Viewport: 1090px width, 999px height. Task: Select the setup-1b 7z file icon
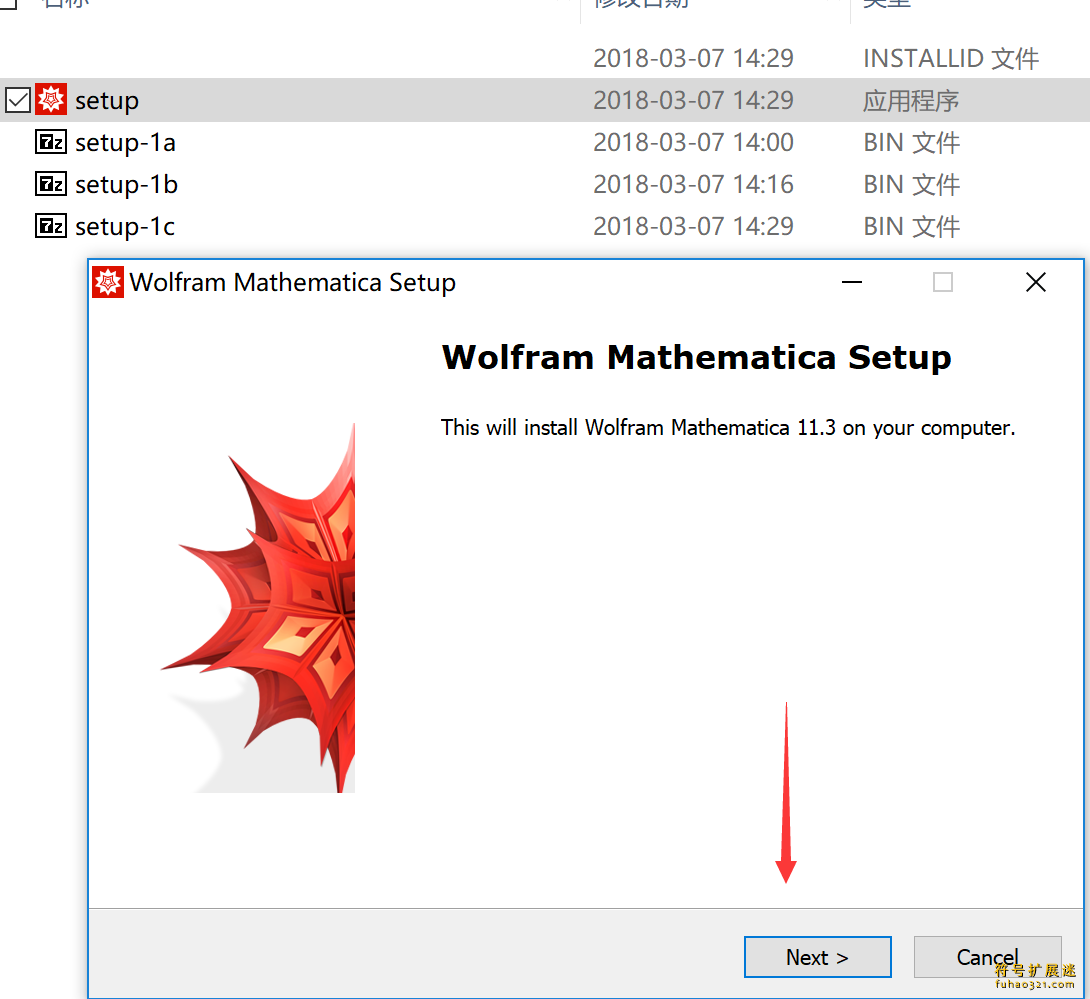(x=51, y=184)
